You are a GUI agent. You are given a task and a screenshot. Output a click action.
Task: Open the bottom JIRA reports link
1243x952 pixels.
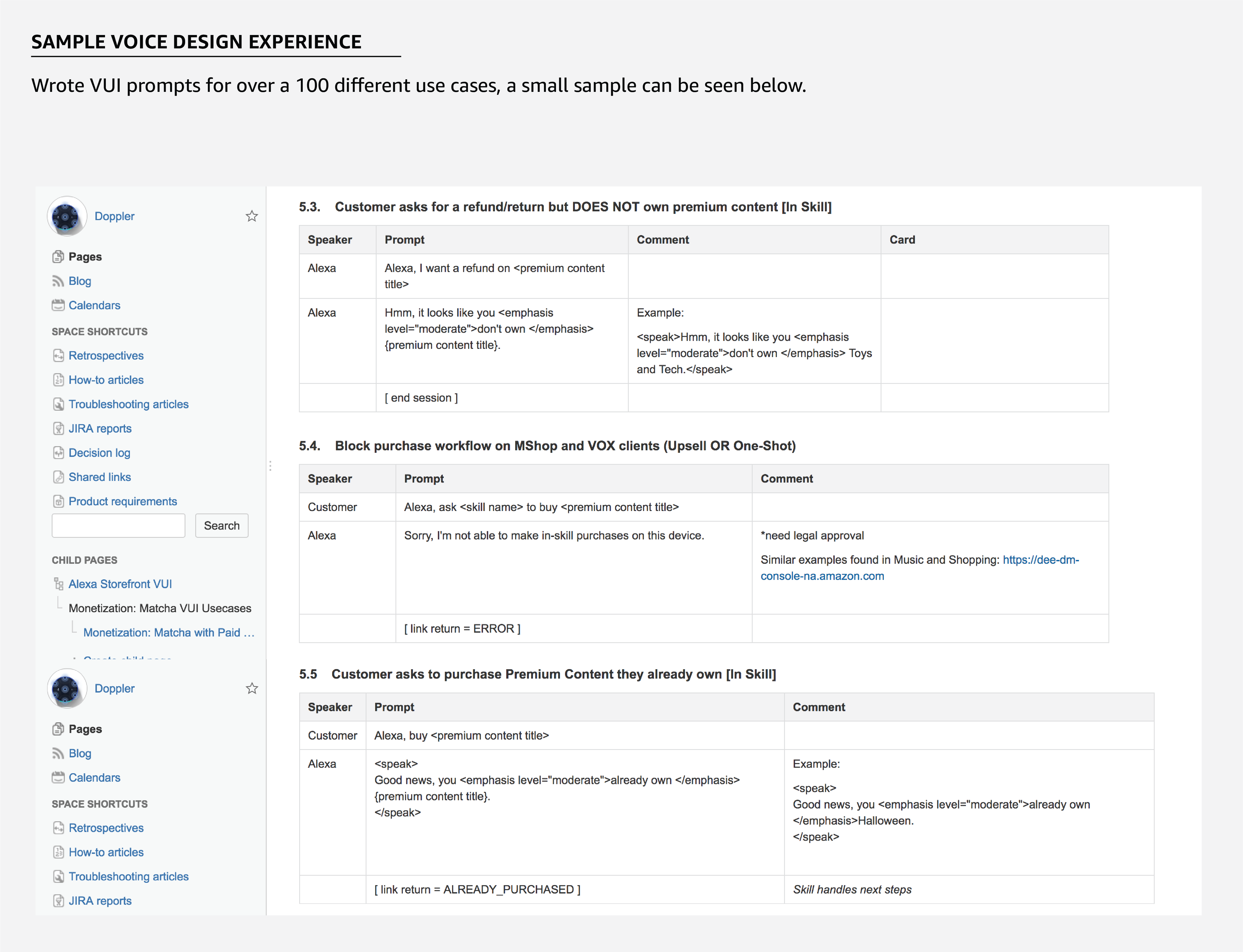click(100, 901)
